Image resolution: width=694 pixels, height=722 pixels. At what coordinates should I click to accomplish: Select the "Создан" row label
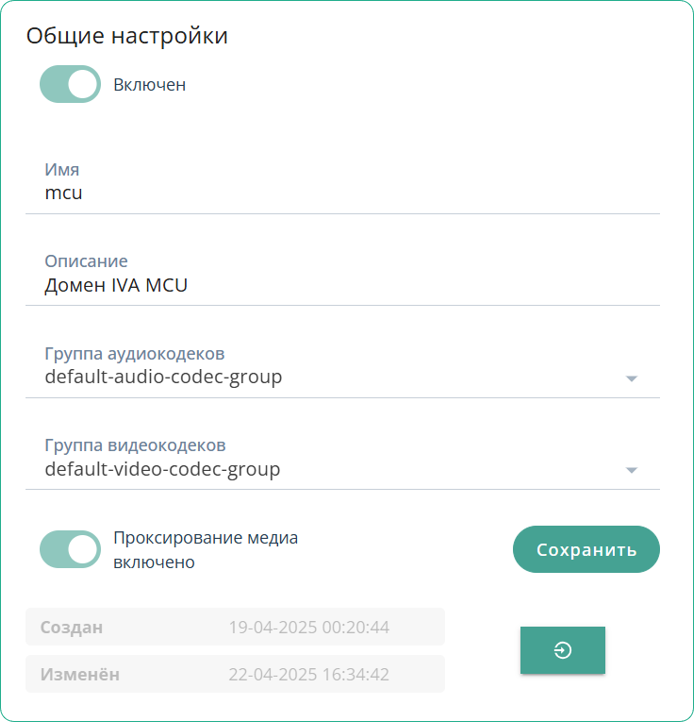point(71,628)
